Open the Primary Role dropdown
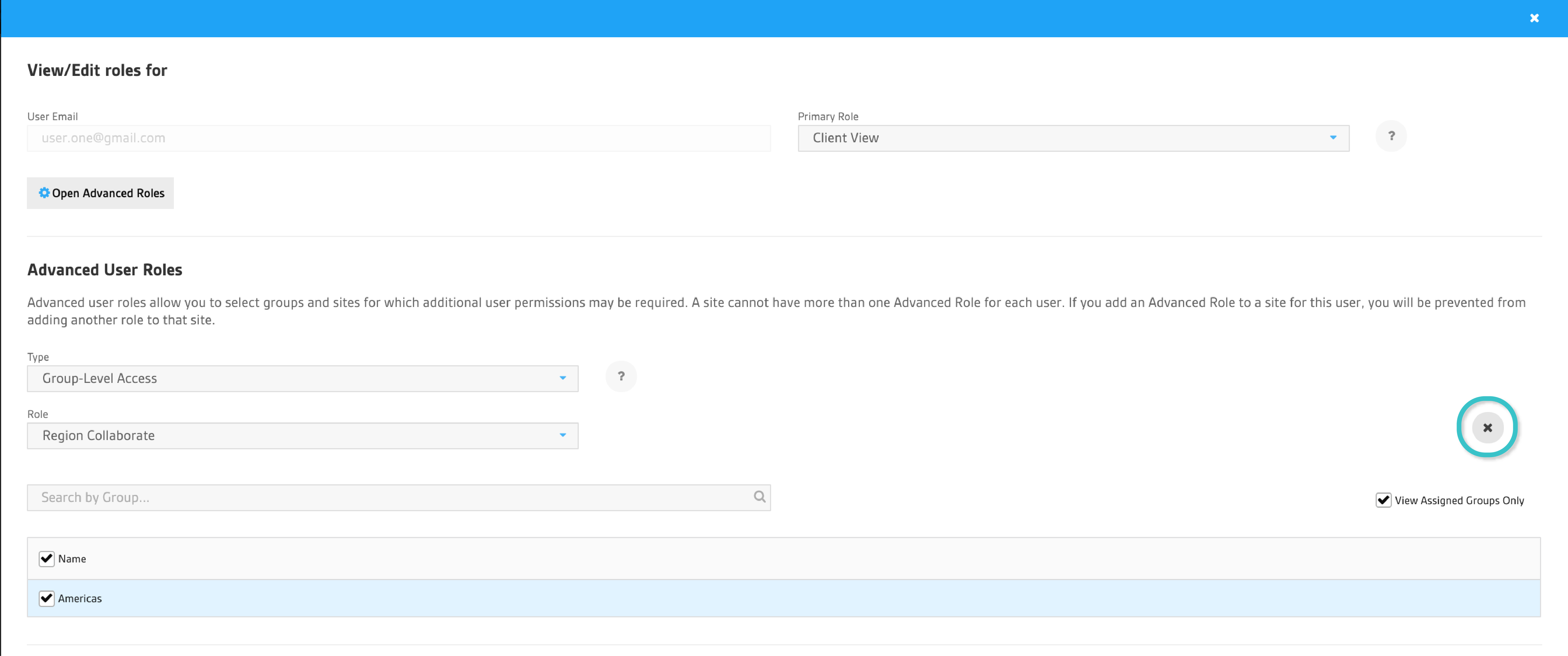Image resolution: width=1568 pixels, height=656 pixels. coord(1073,138)
